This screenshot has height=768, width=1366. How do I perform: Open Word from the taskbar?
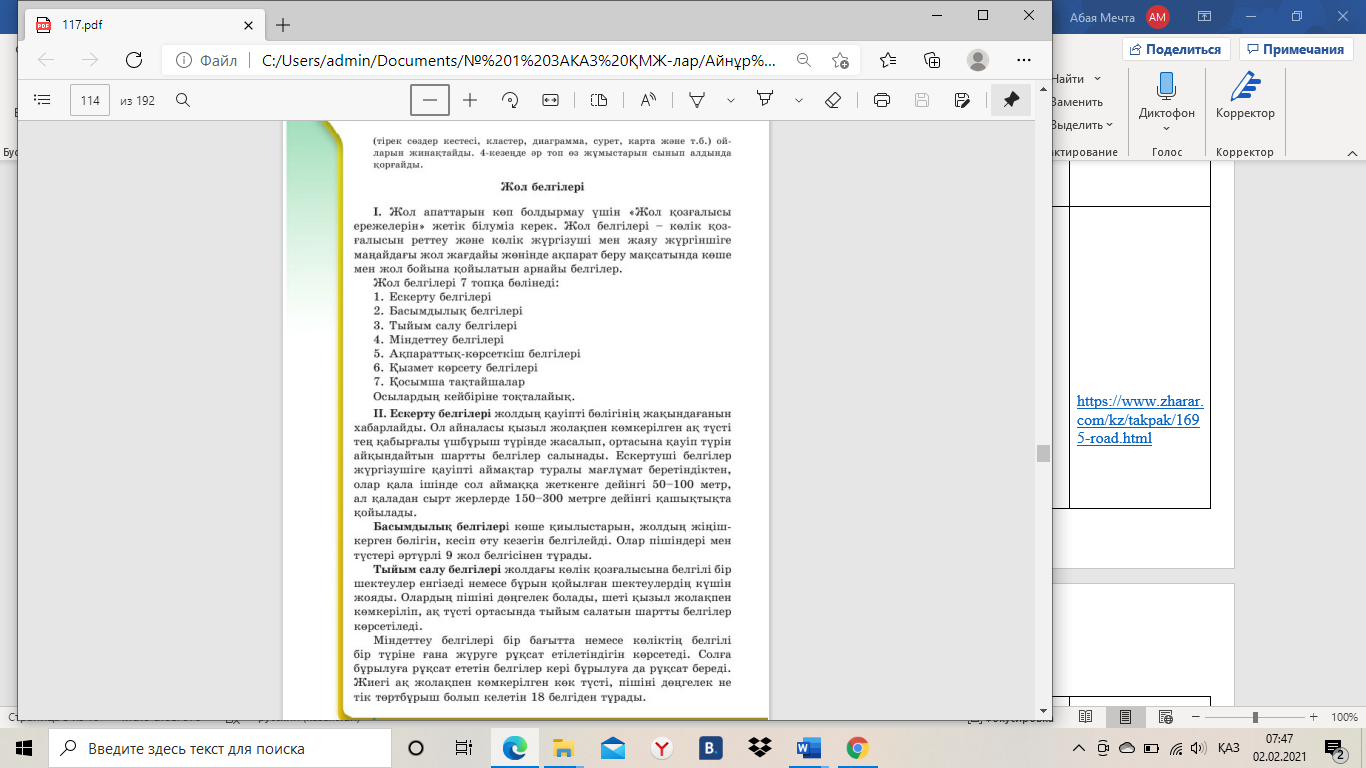click(807, 748)
